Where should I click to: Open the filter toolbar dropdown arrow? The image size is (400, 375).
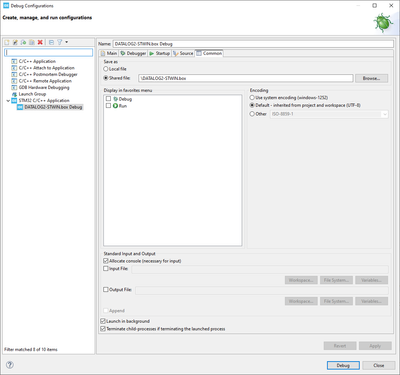click(x=67, y=42)
